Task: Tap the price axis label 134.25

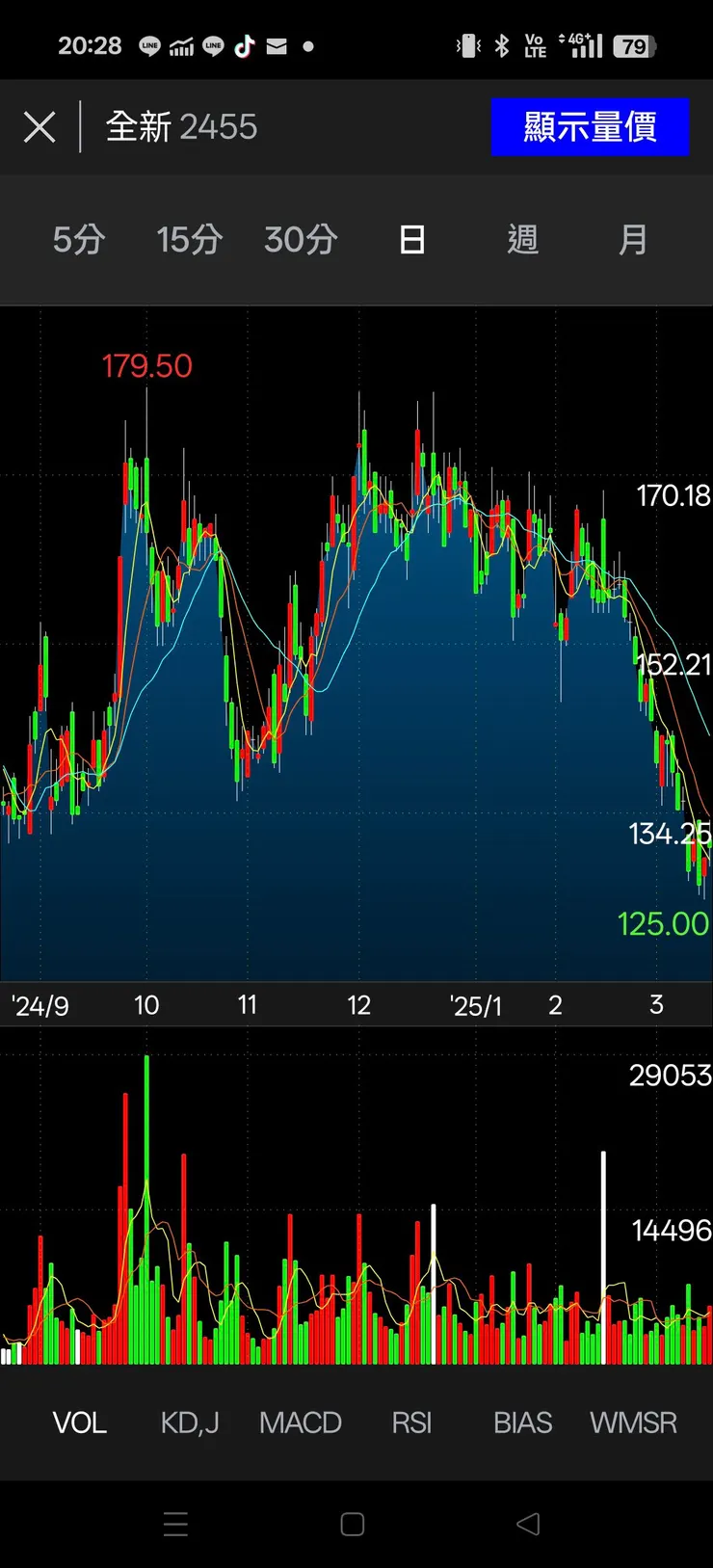Action: 671,834
